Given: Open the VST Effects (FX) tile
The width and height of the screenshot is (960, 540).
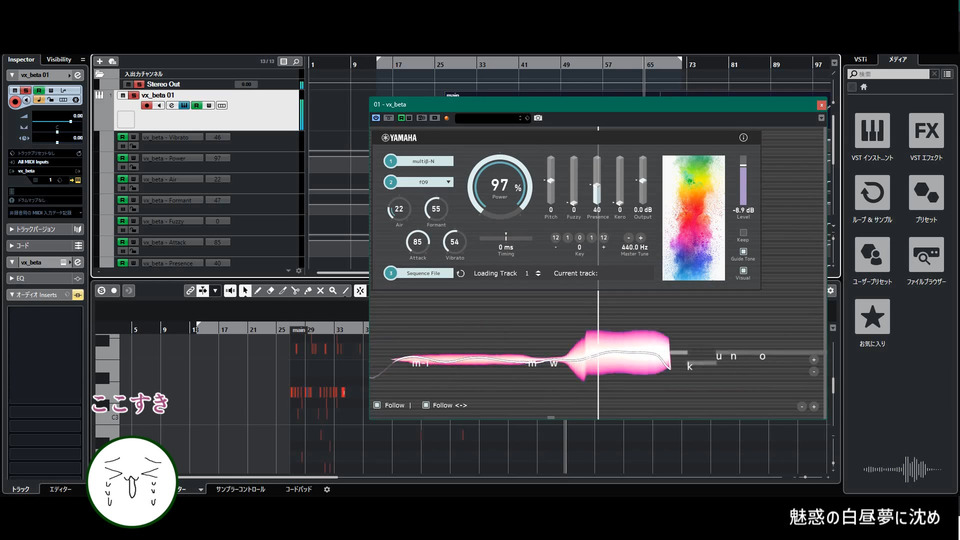Looking at the screenshot, I should 925,131.
